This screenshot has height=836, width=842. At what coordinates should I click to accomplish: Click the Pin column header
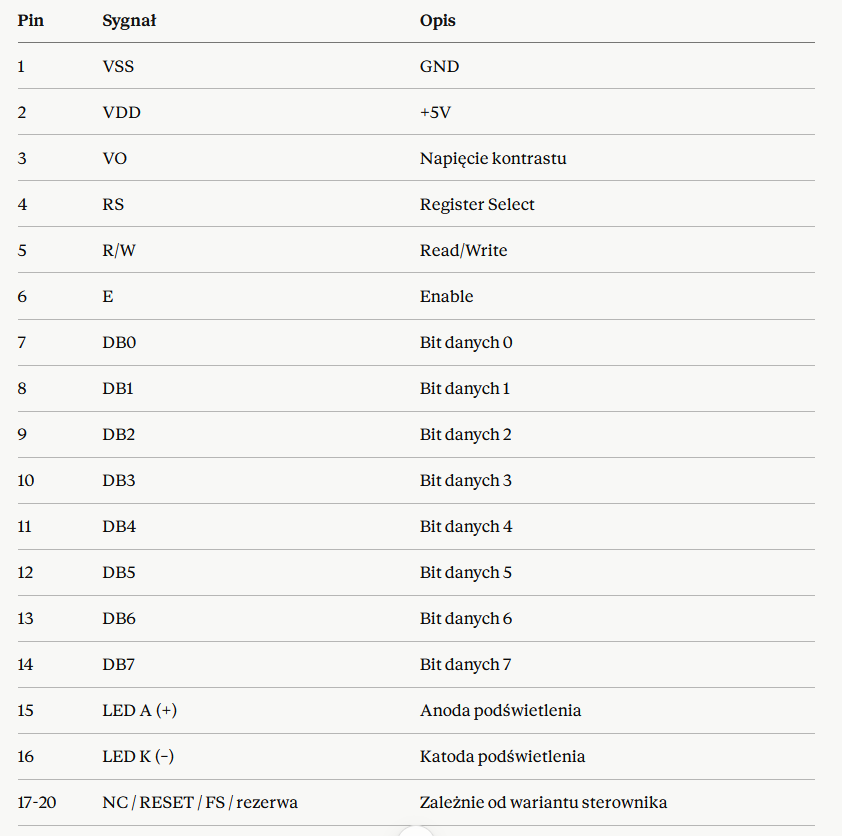click(x=31, y=20)
